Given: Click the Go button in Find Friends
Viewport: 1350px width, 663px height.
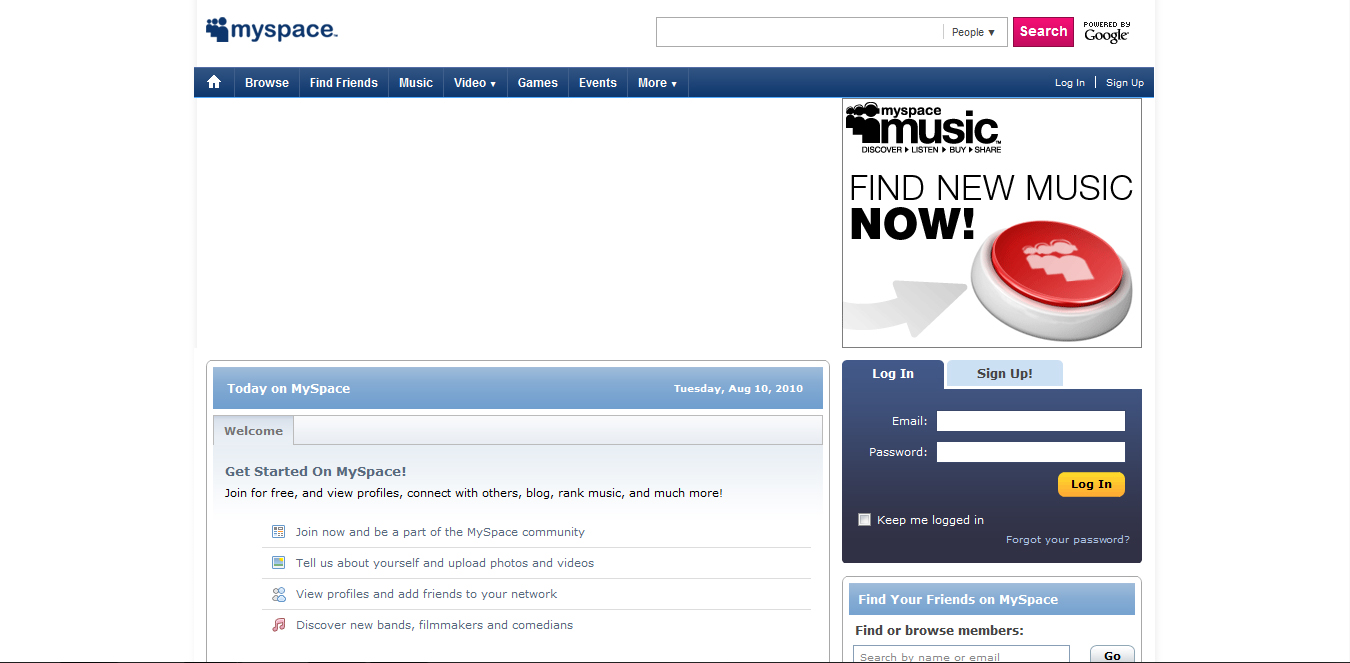Looking at the screenshot, I should [1112, 656].
